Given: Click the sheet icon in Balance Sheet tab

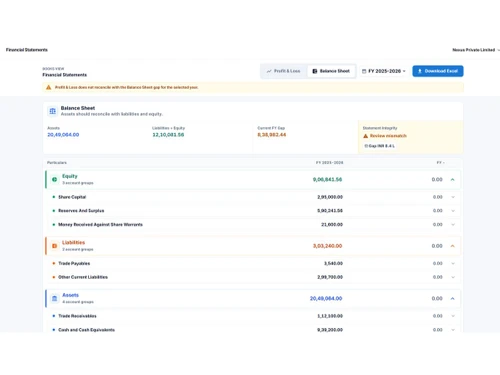Looking at the screenshot, I should pyautogui.click(x=315, y=71).
